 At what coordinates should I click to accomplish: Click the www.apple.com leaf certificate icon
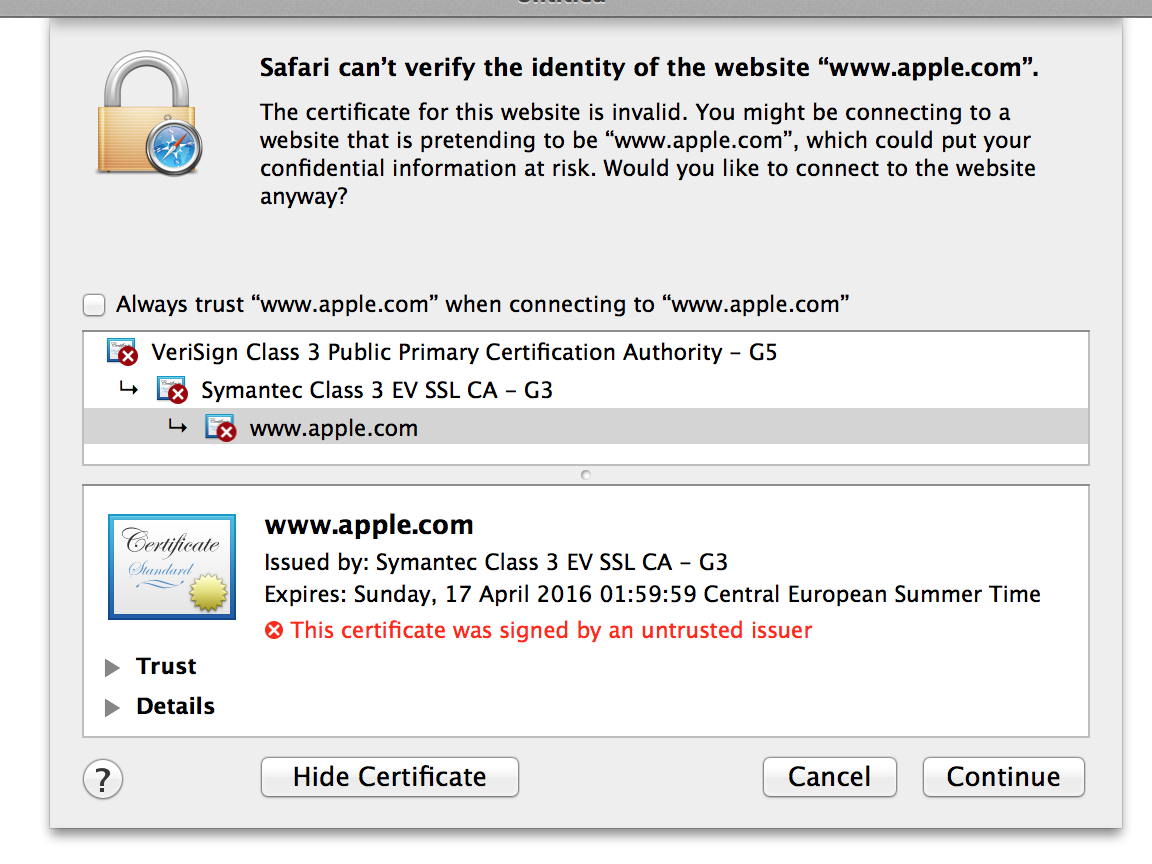[220, 428]
